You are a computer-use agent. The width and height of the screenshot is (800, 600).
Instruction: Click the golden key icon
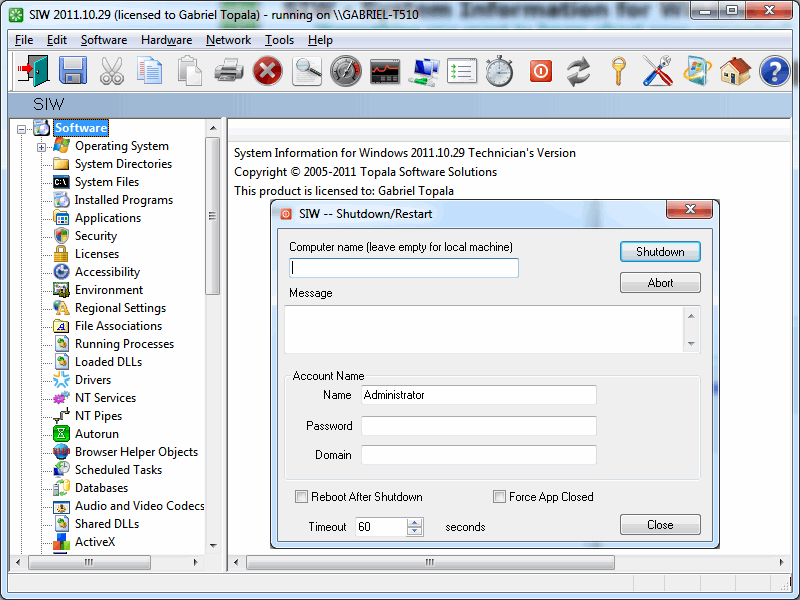[x=619, y=71]
